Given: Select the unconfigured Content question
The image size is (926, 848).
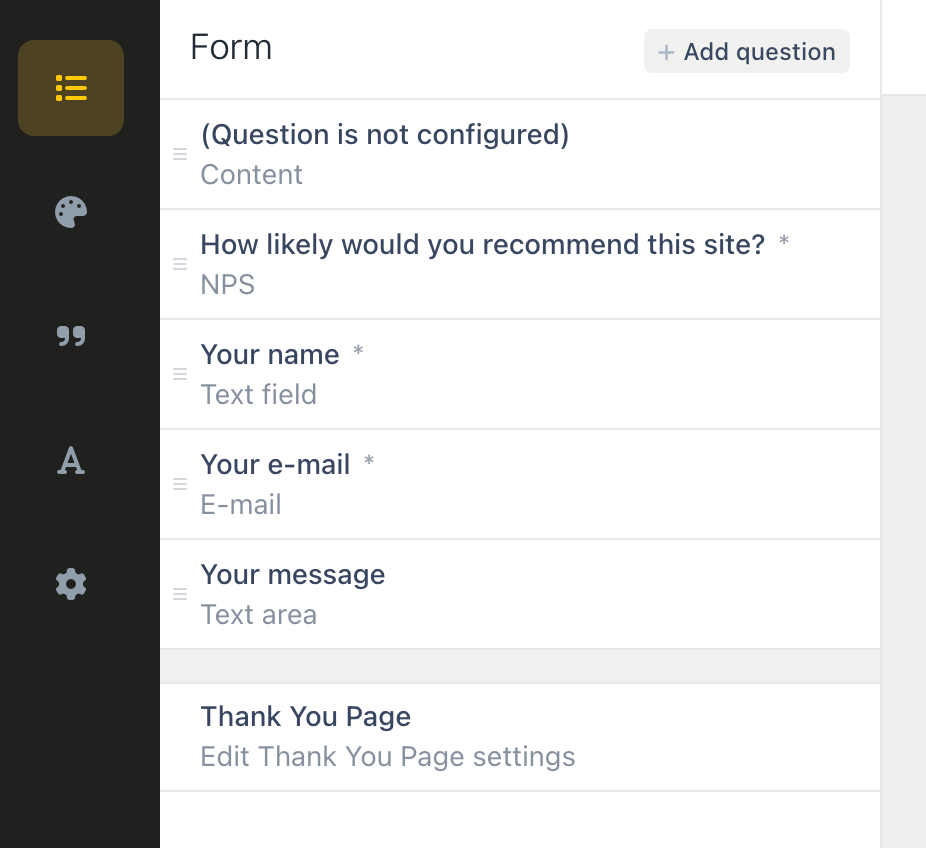Looking at the screenshot, I should tap(385, 135).
